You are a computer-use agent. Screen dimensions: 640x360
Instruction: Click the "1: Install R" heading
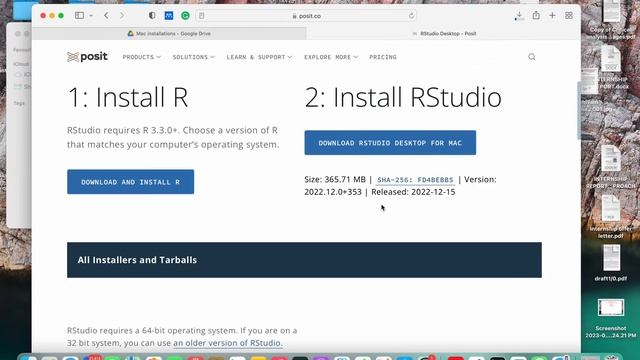128,97
